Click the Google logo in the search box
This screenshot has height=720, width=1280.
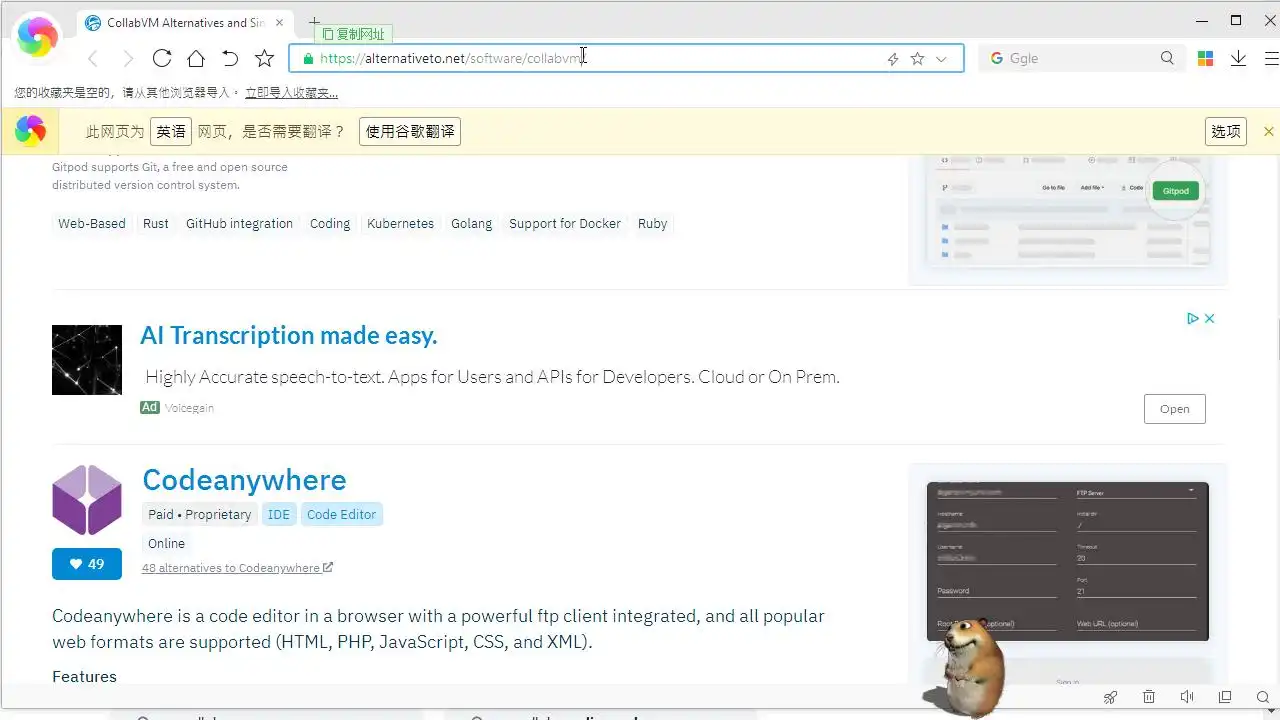coord(996,58)
